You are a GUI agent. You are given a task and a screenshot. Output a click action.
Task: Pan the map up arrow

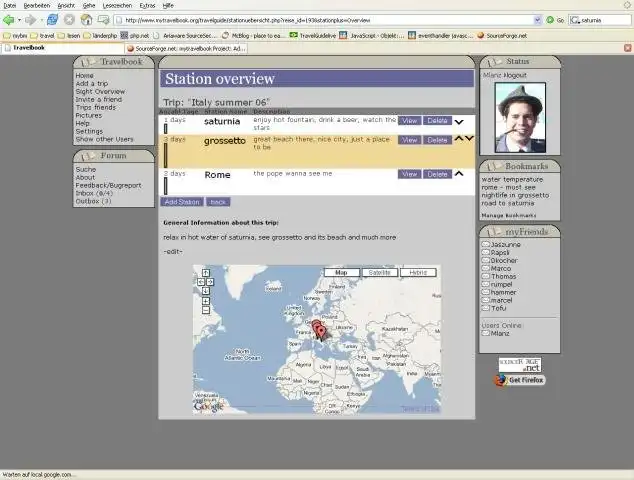(206, 273)
